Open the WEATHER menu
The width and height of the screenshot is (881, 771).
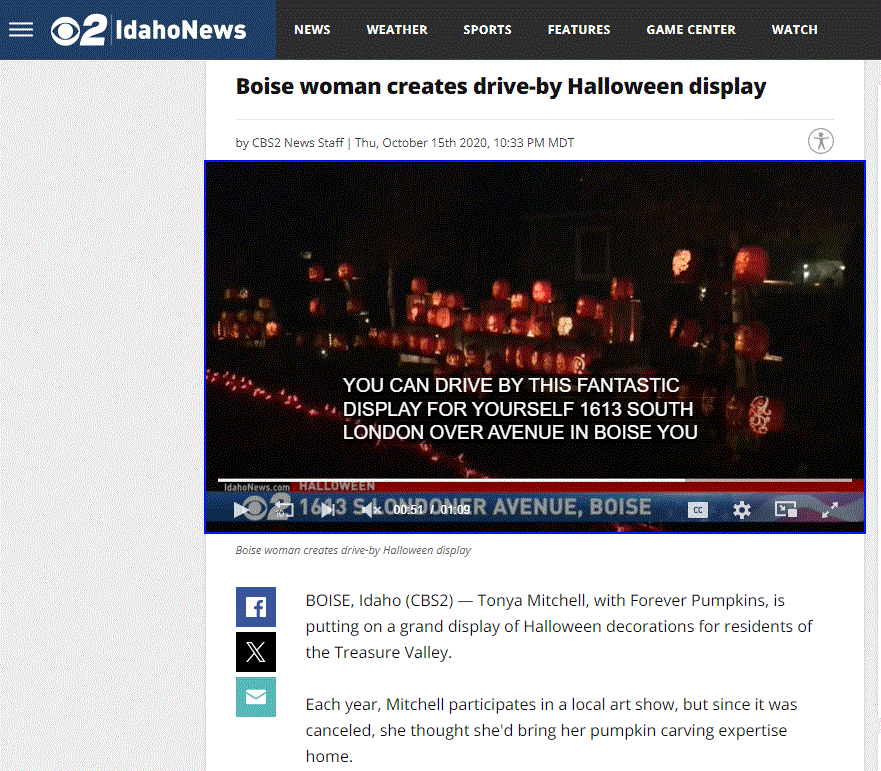click(397, 30)
